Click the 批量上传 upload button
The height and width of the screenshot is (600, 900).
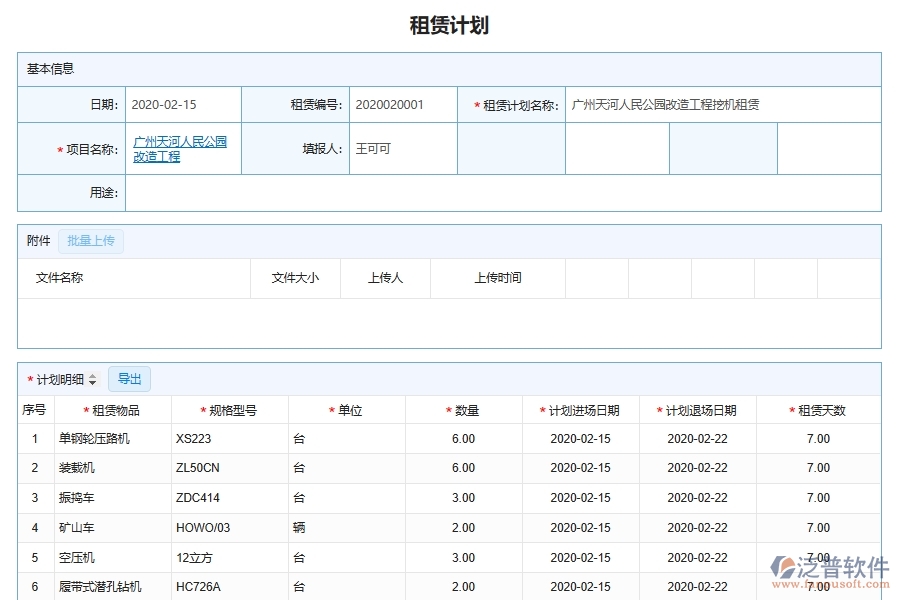click(x=91, y=240)
